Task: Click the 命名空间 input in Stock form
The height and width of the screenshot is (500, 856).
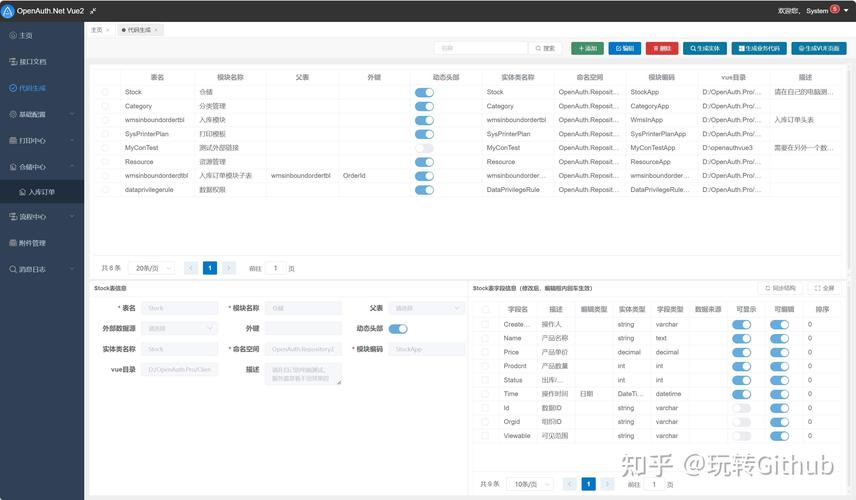Action: pos(303,349)
